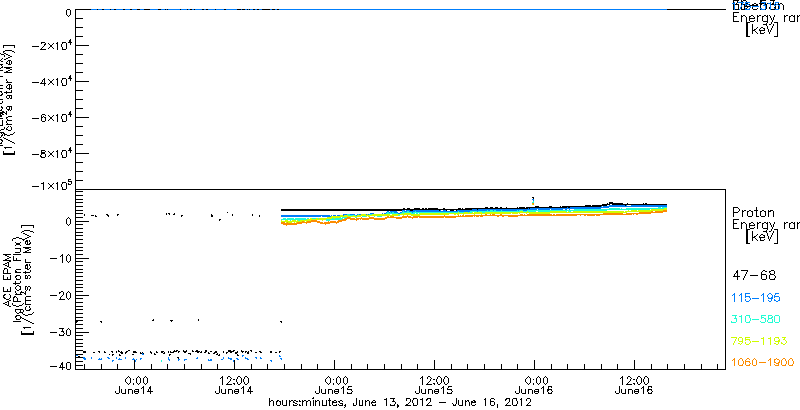Select the −30 proton flux tick label
This screenshot has width=800, height=410.
(x=59, y=332)
